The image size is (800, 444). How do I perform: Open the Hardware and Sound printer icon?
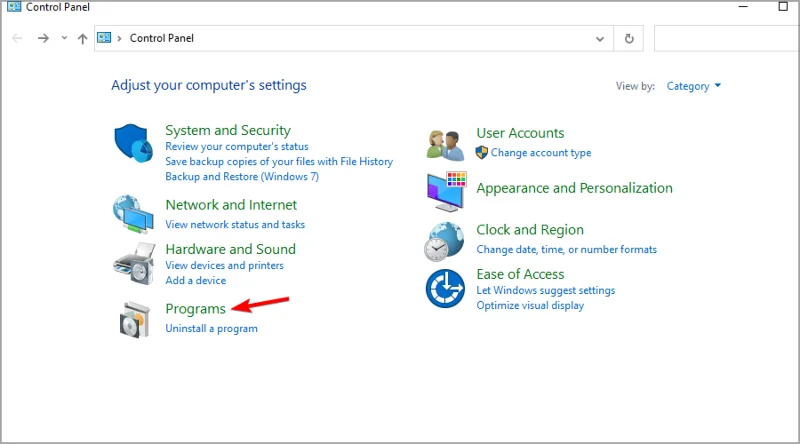134,264
